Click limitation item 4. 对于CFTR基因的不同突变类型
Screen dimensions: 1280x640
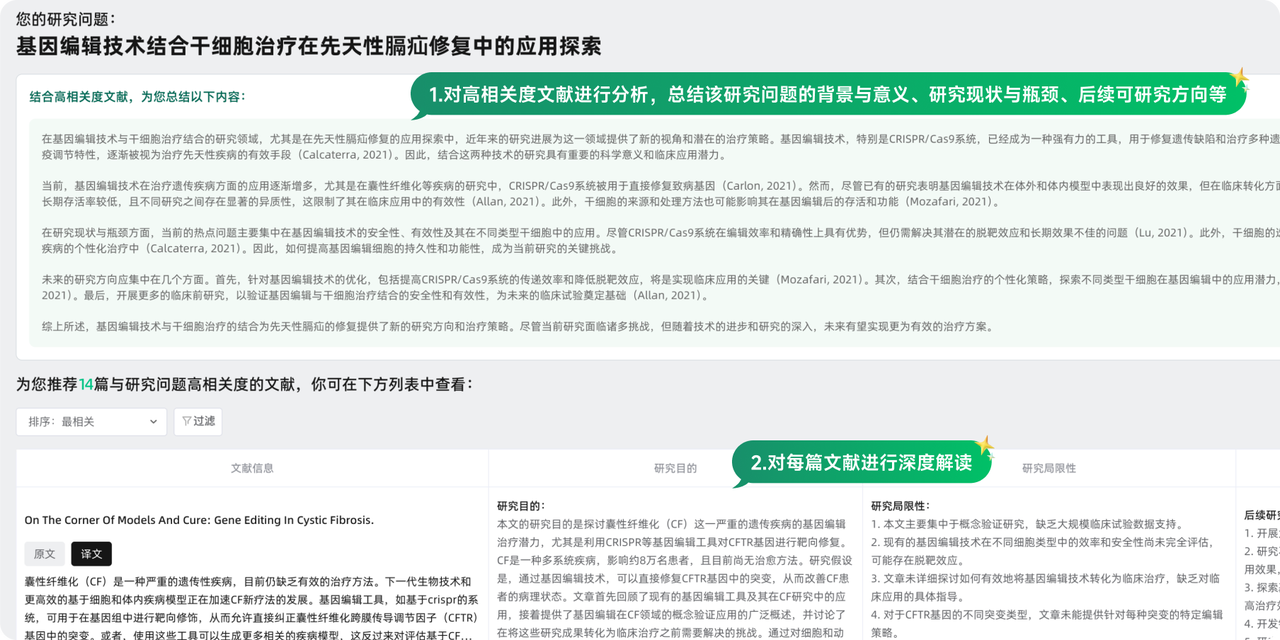pyautogui.click(x=1047, y=623)
